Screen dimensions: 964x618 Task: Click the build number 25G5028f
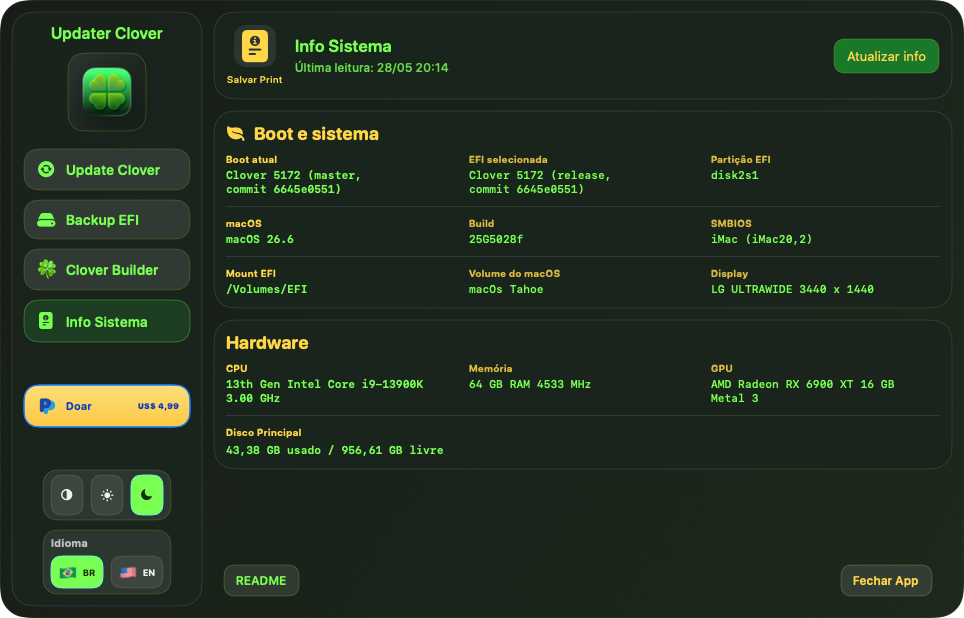496,239
